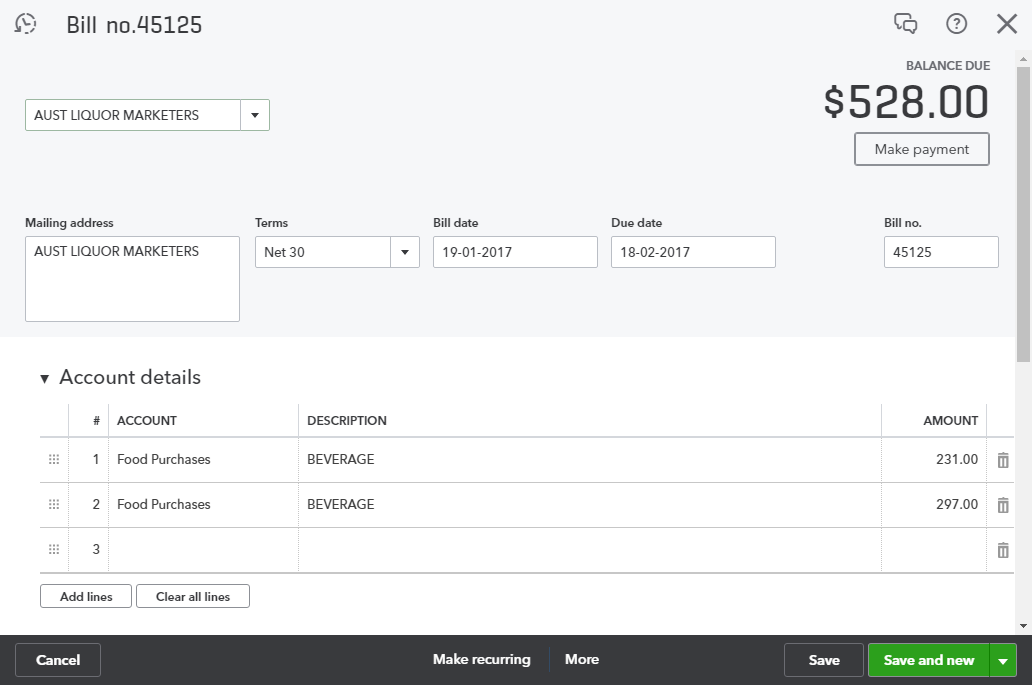
Task: Collapse the Account details section
Action: coord(45,378)
